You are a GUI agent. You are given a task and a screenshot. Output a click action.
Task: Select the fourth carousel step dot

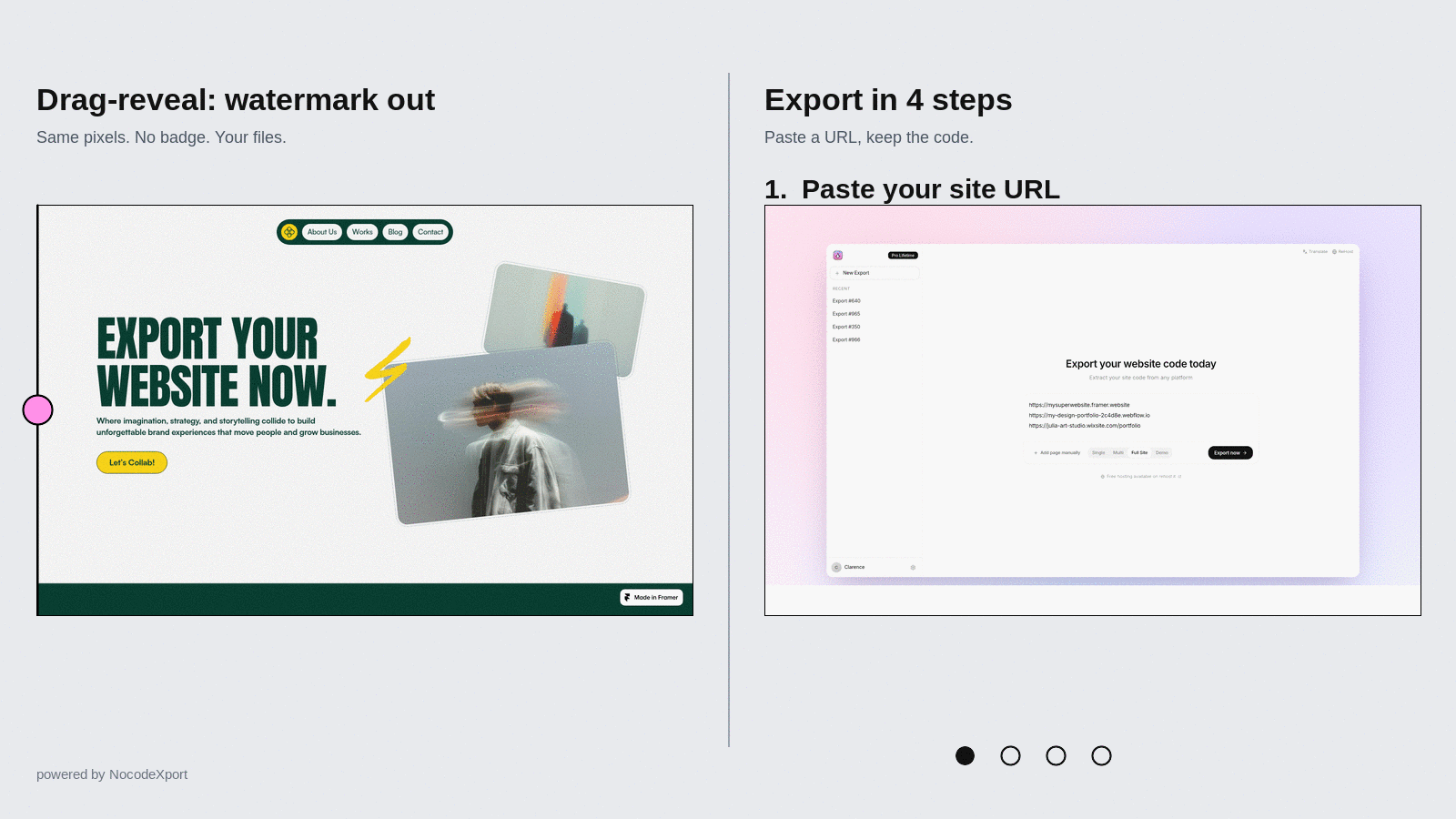[x=1101, y=756]
